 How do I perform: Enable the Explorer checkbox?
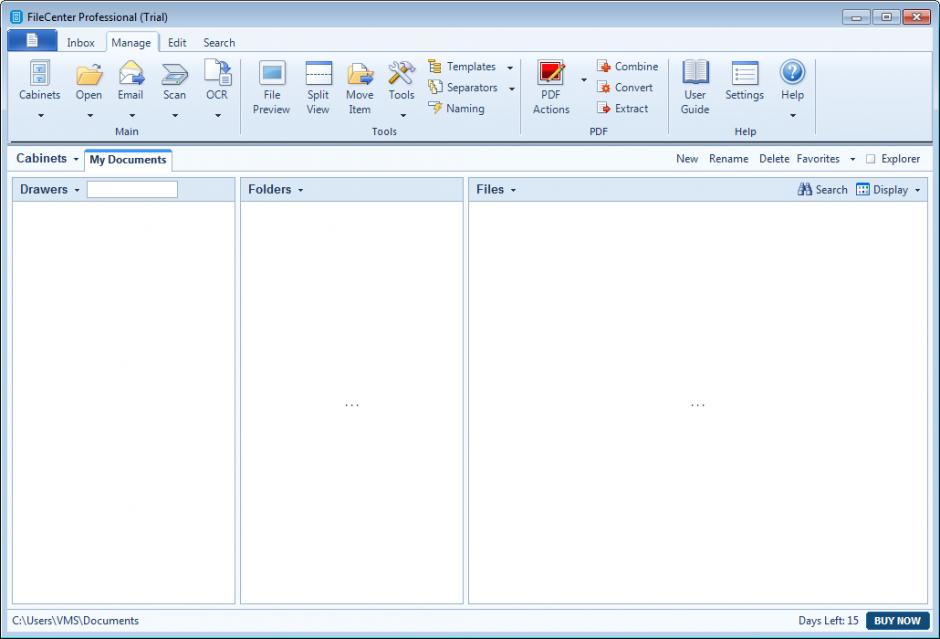pos(870,159)
